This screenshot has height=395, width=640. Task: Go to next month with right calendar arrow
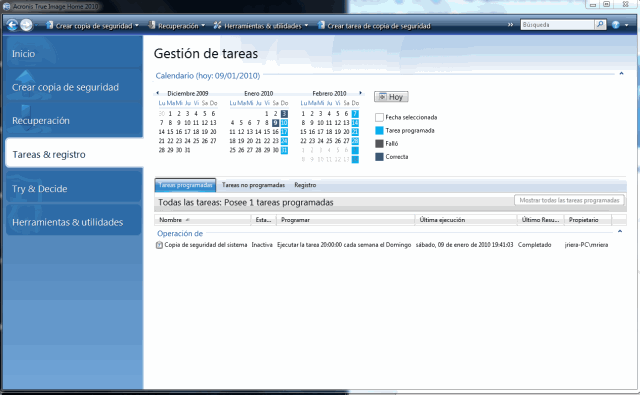click(360, 93)
